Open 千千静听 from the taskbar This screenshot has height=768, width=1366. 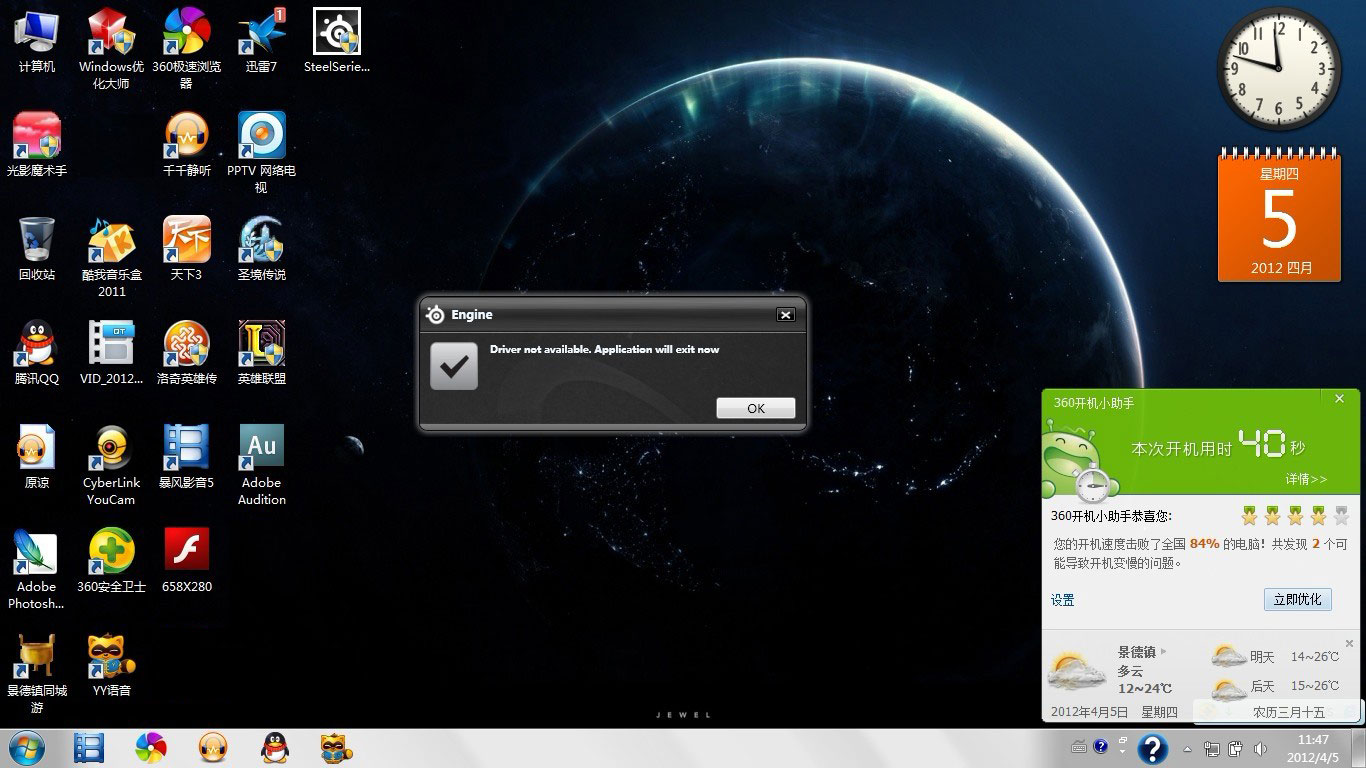point(213,747)
